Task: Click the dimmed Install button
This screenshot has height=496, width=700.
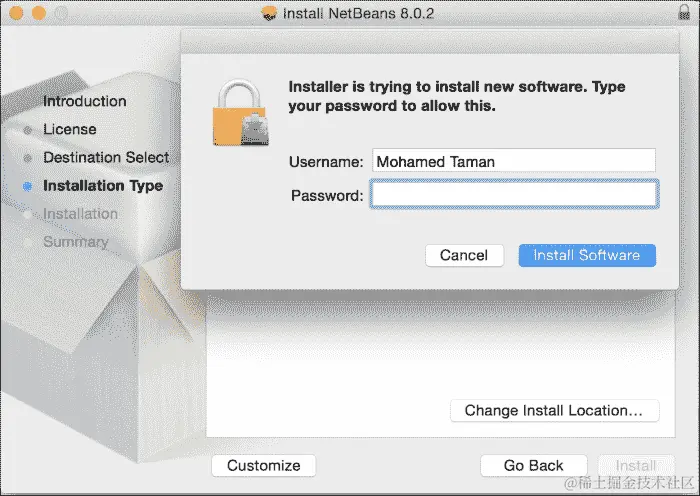Action: click(636, 466)
